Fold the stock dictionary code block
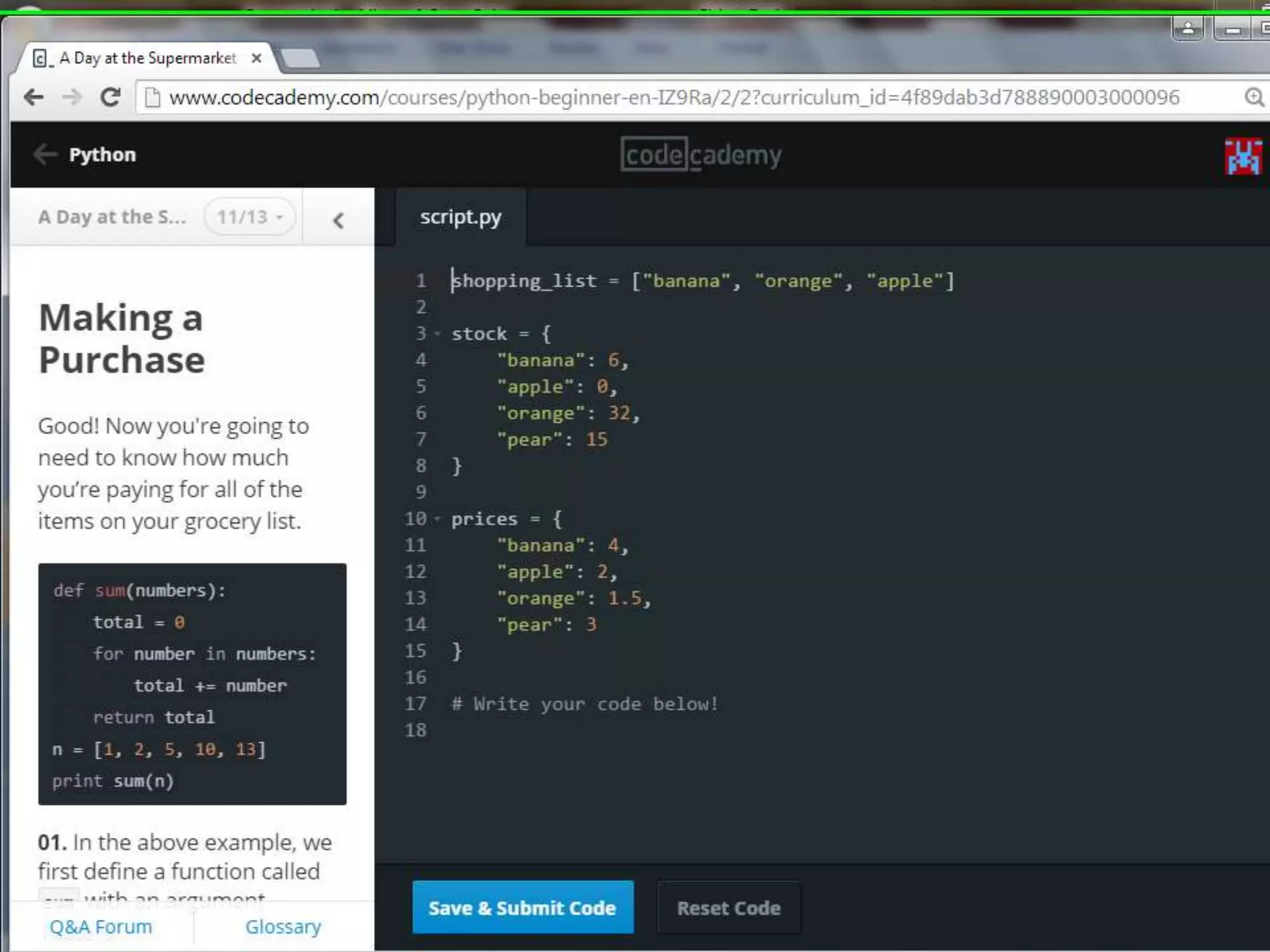The image size is (1270, 952). click(438, 334)
